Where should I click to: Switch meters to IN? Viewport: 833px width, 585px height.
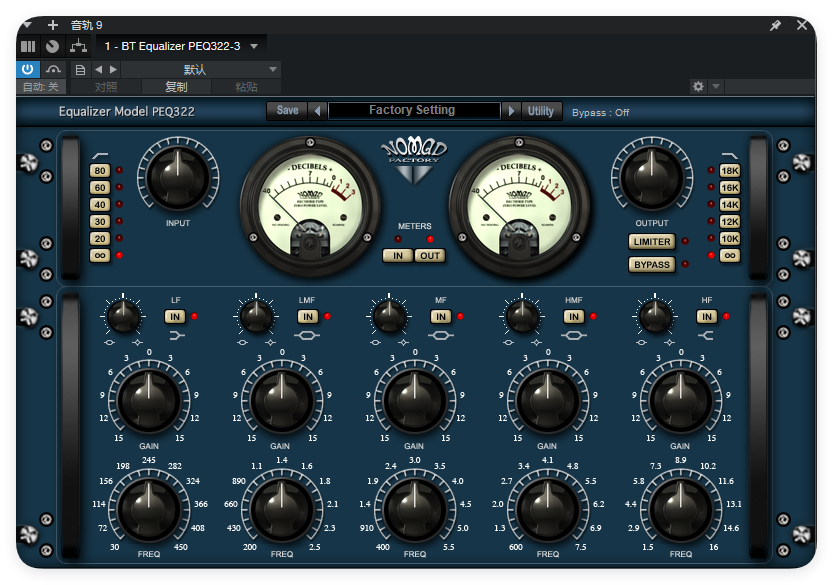[x=398, y=256]
